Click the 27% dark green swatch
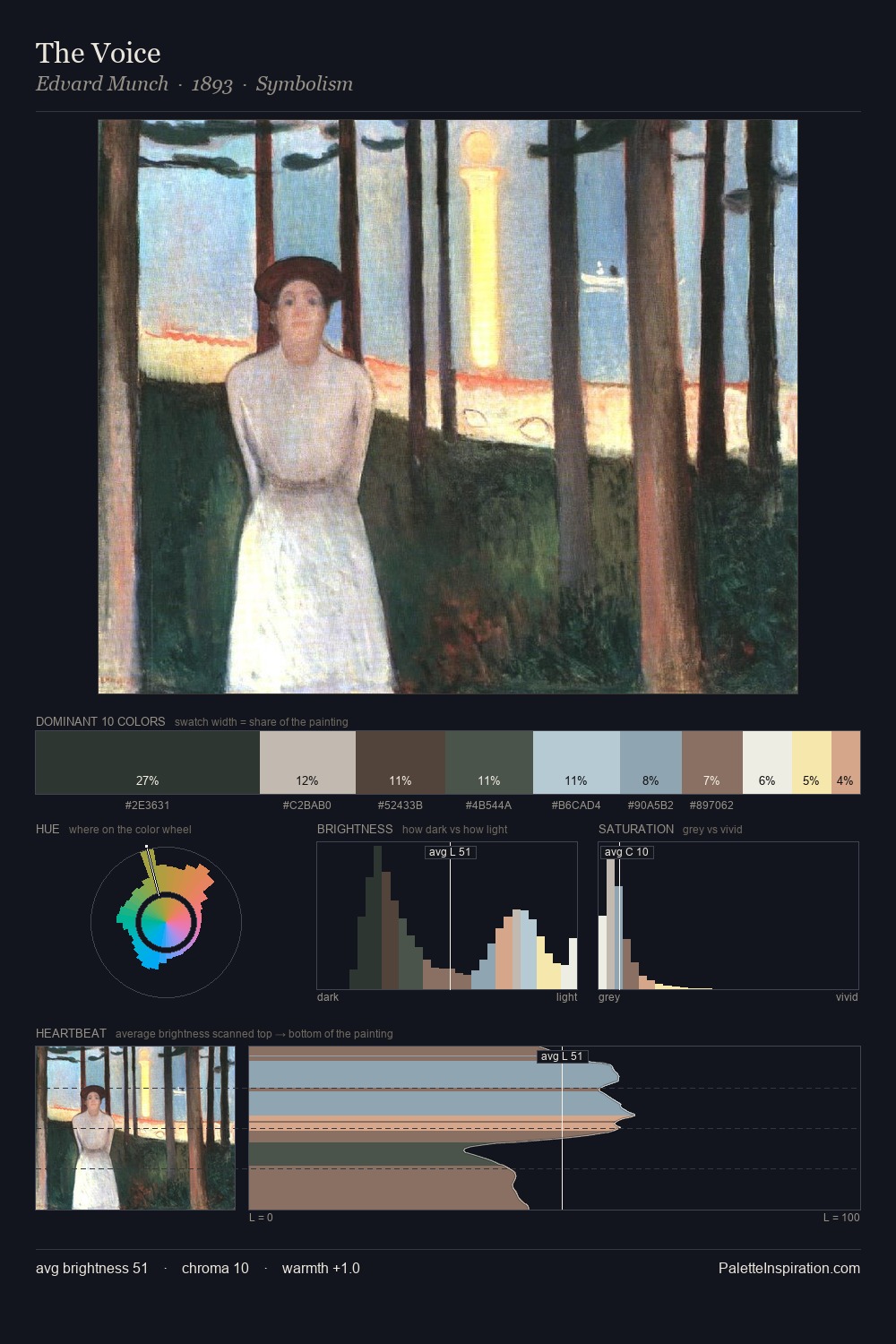The width and height of the screenshot is (896, 1344). [148, 762]
